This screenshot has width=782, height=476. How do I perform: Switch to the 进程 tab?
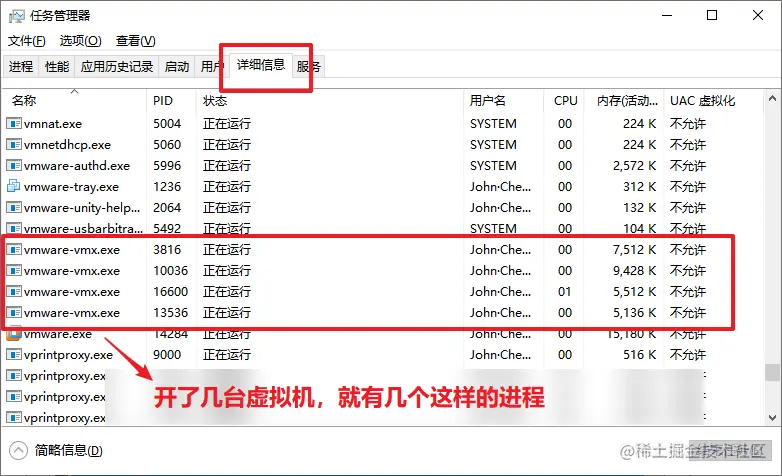21,66
